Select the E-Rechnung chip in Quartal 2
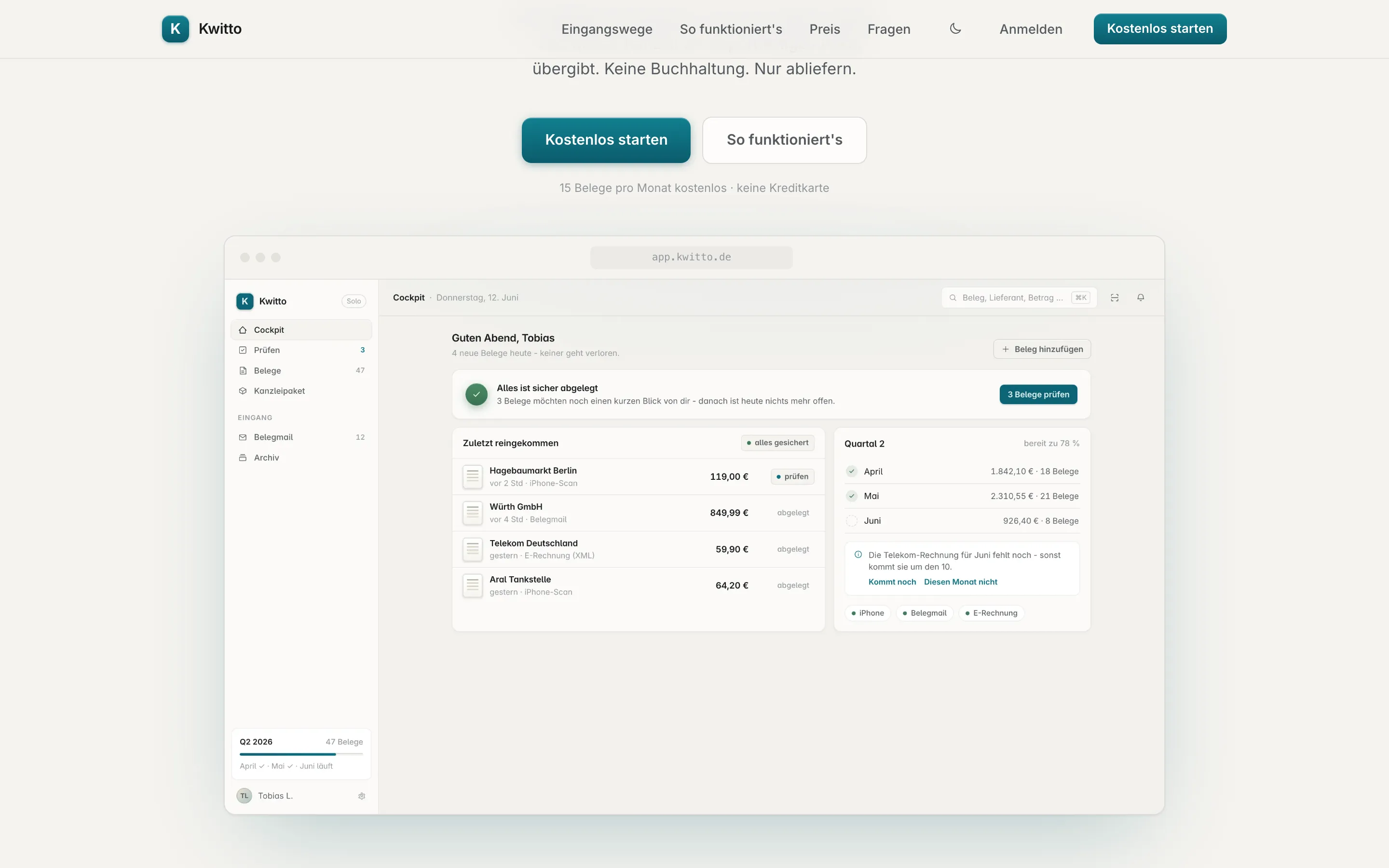This screenshot has width=1389, height=868. pos(991,613)
